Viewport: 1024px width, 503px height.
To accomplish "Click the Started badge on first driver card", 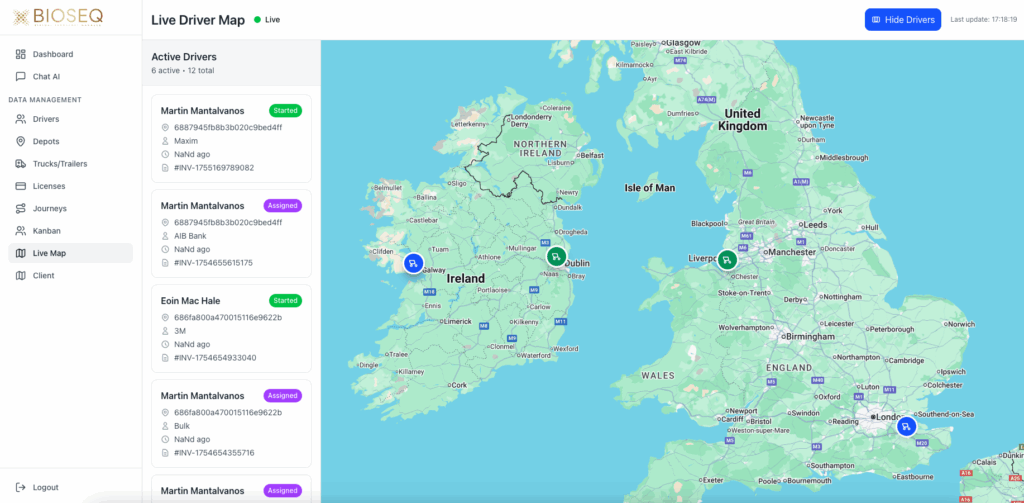I will 285,110.
